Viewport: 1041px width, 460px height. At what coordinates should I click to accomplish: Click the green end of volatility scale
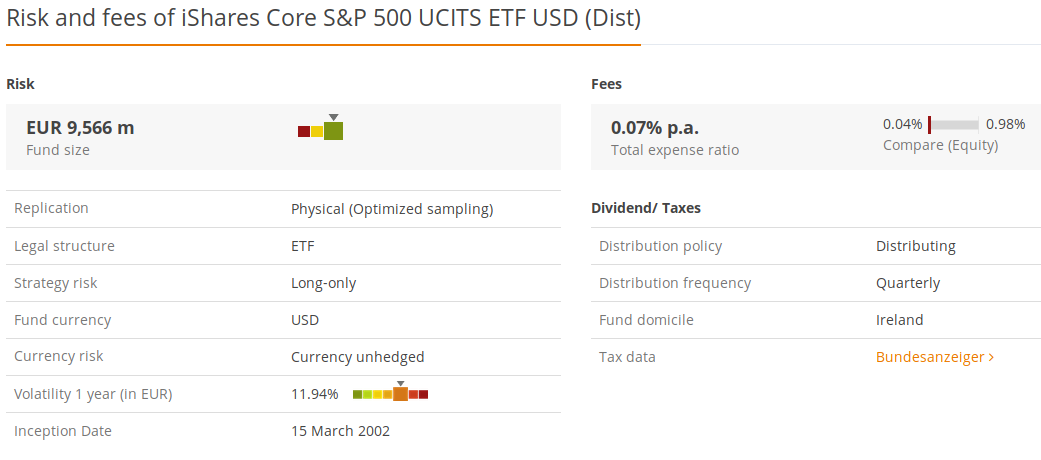click(358, 394)
